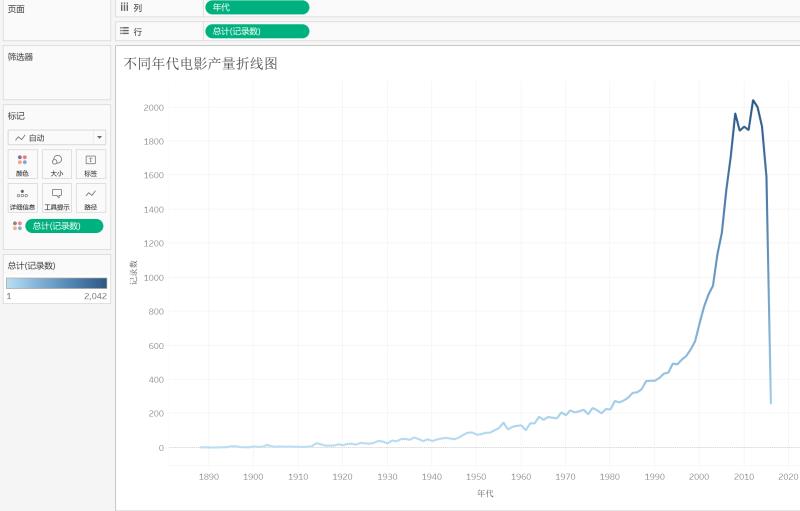Click the 标记 (Marks) card header

pos(16,116)
